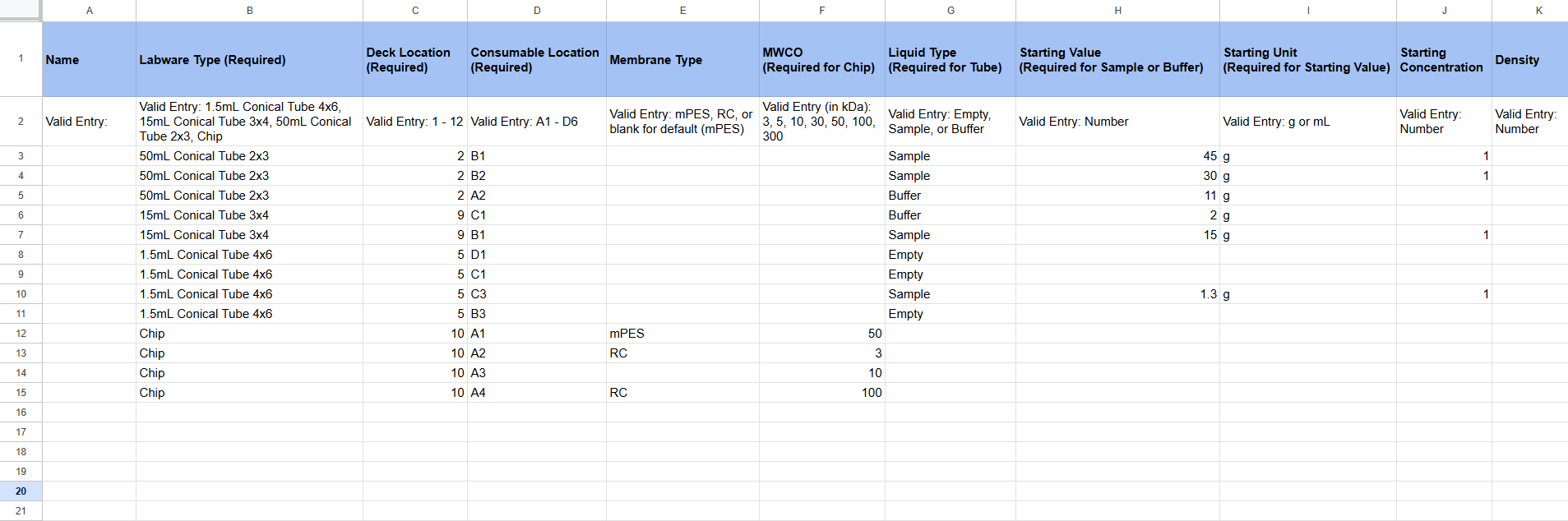Image resolution: width=1568 pixels, height=521 pixels.
Task: Click the Membrane Type header cell
Action: pos(682,60)
